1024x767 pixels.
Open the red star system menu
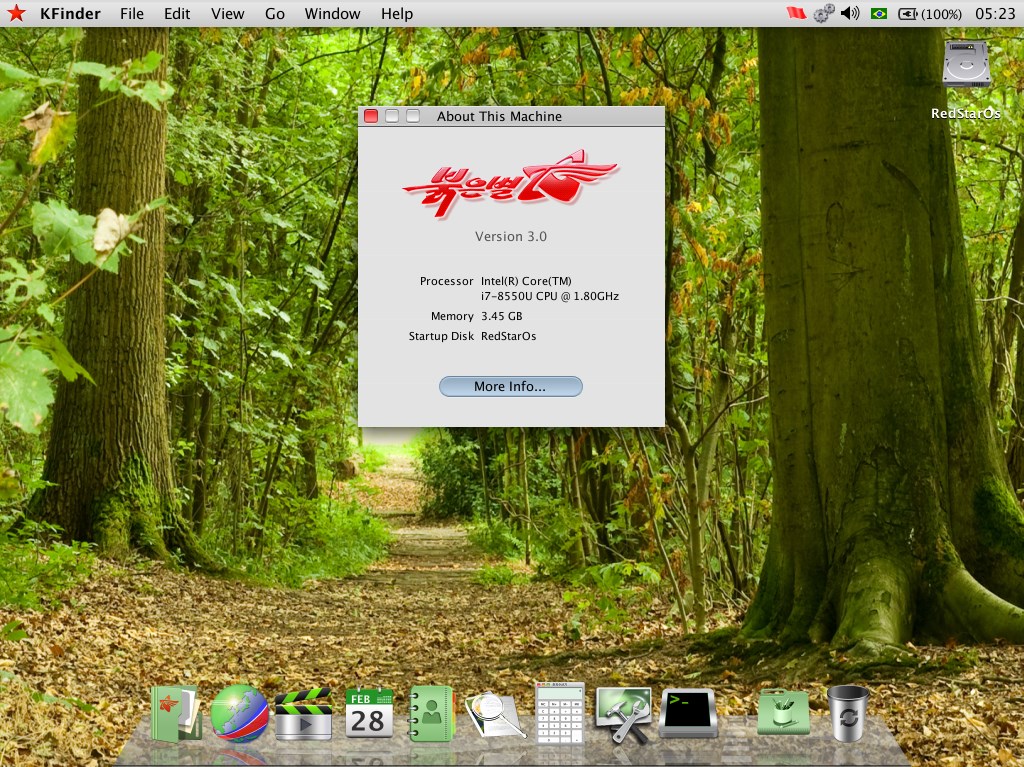(x=16, y=13)
